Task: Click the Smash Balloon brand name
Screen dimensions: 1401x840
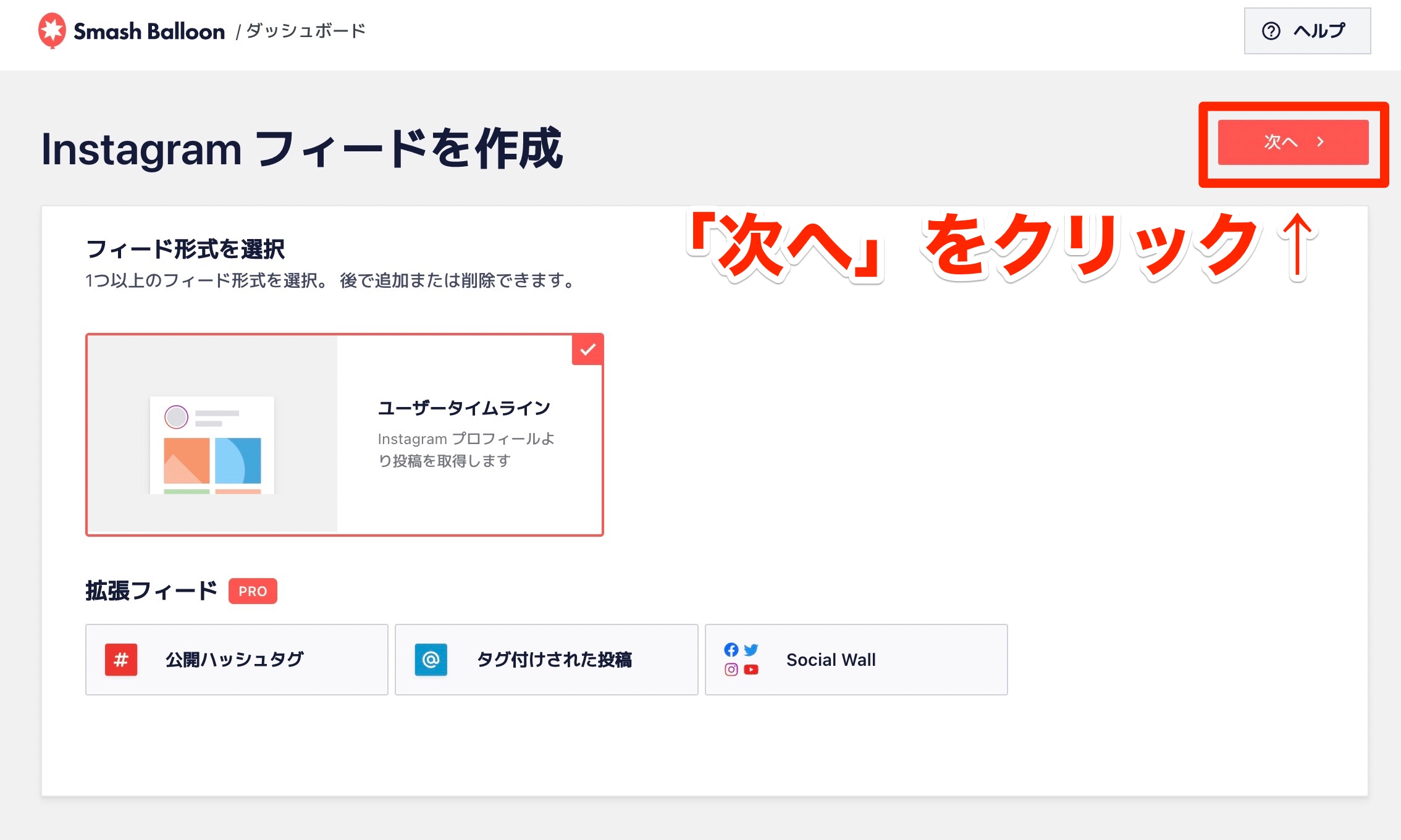Action: pyautogui.click(x=149, y=31)
